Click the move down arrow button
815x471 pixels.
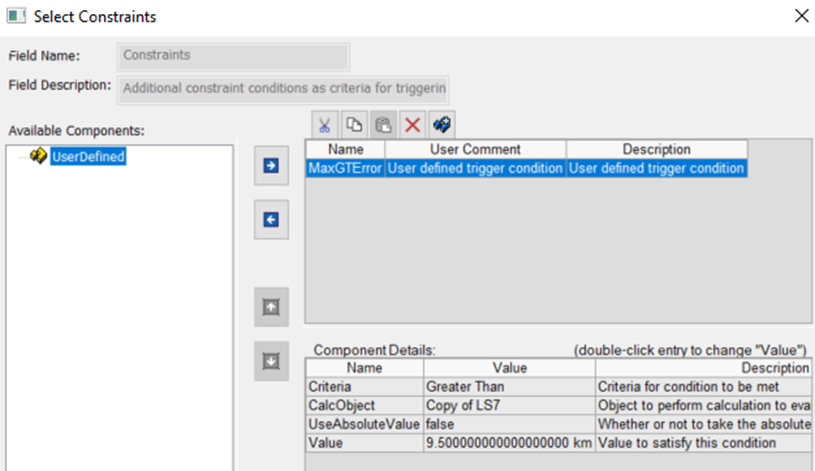[270, 361]
